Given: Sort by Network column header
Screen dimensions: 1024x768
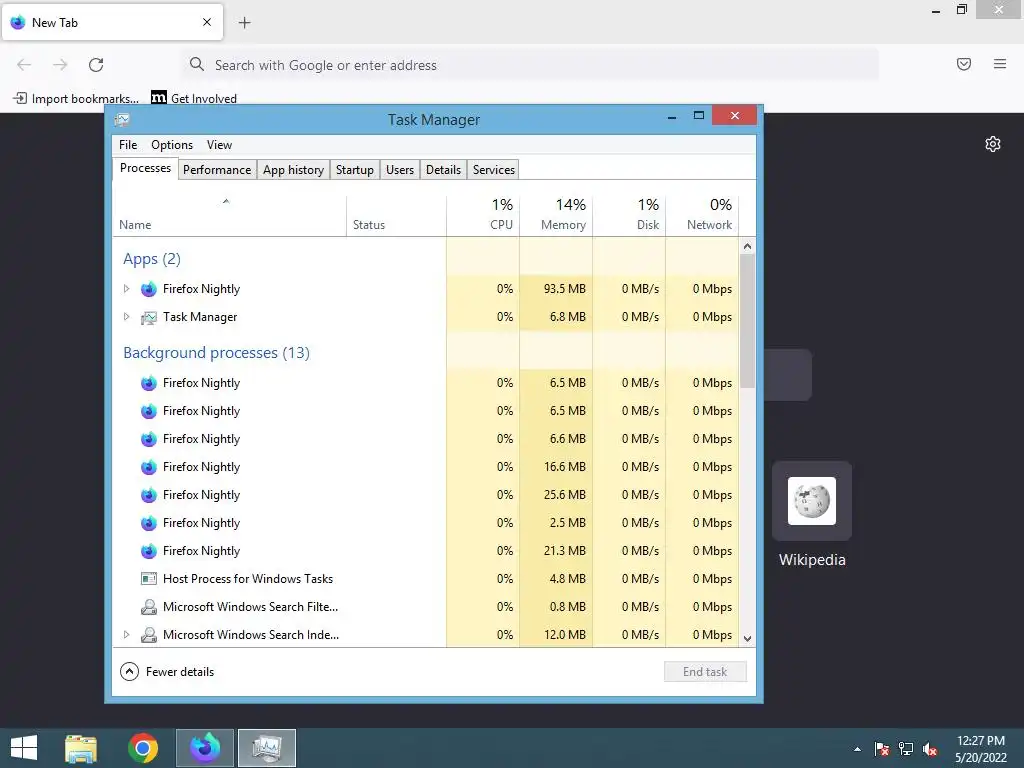Looking at the screenshot, I should [703, 216].
